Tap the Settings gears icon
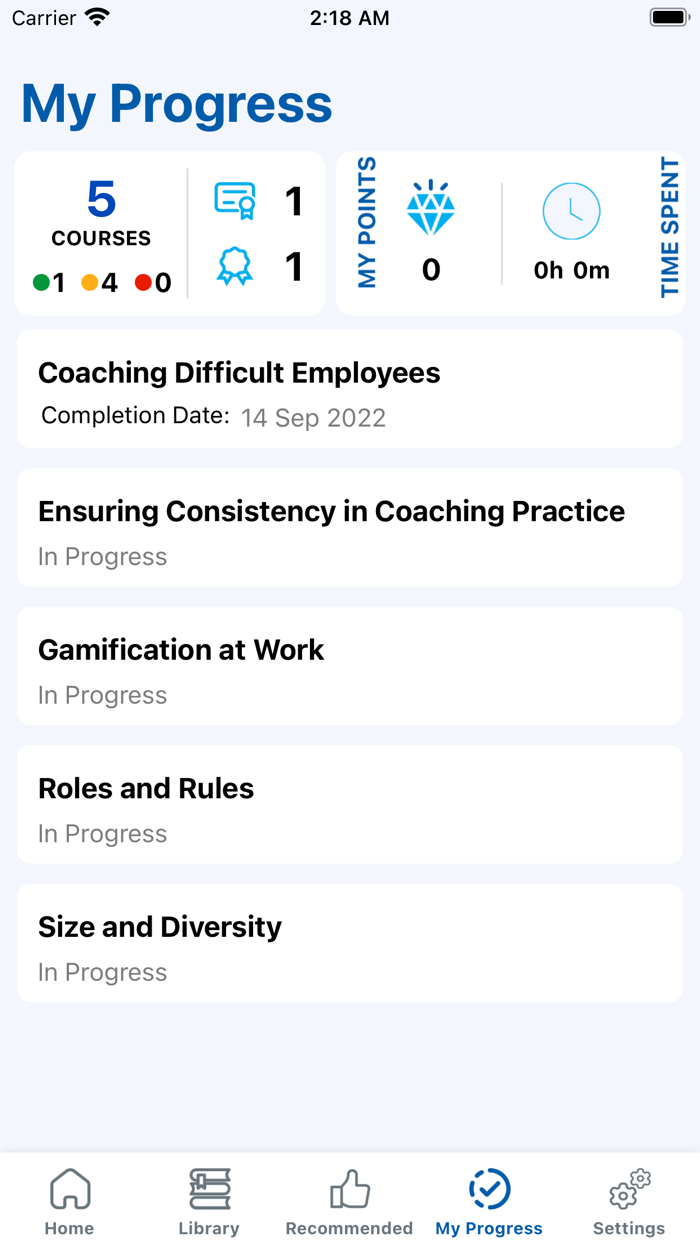The width and height of the screenshot is (700, 1244). 629,1190
